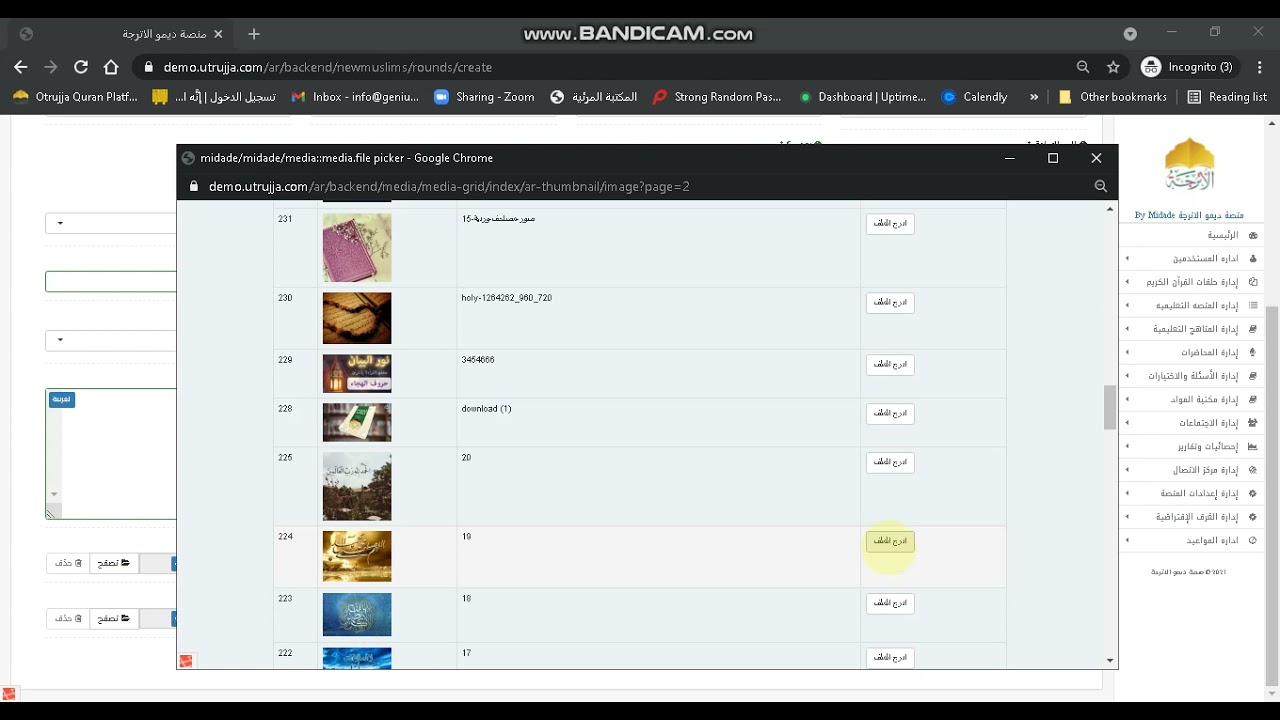Screen dimensions: 1280x720
Task: Click the clock icon beside 'اداره المواعيد'
Action: coord(1253,540)
